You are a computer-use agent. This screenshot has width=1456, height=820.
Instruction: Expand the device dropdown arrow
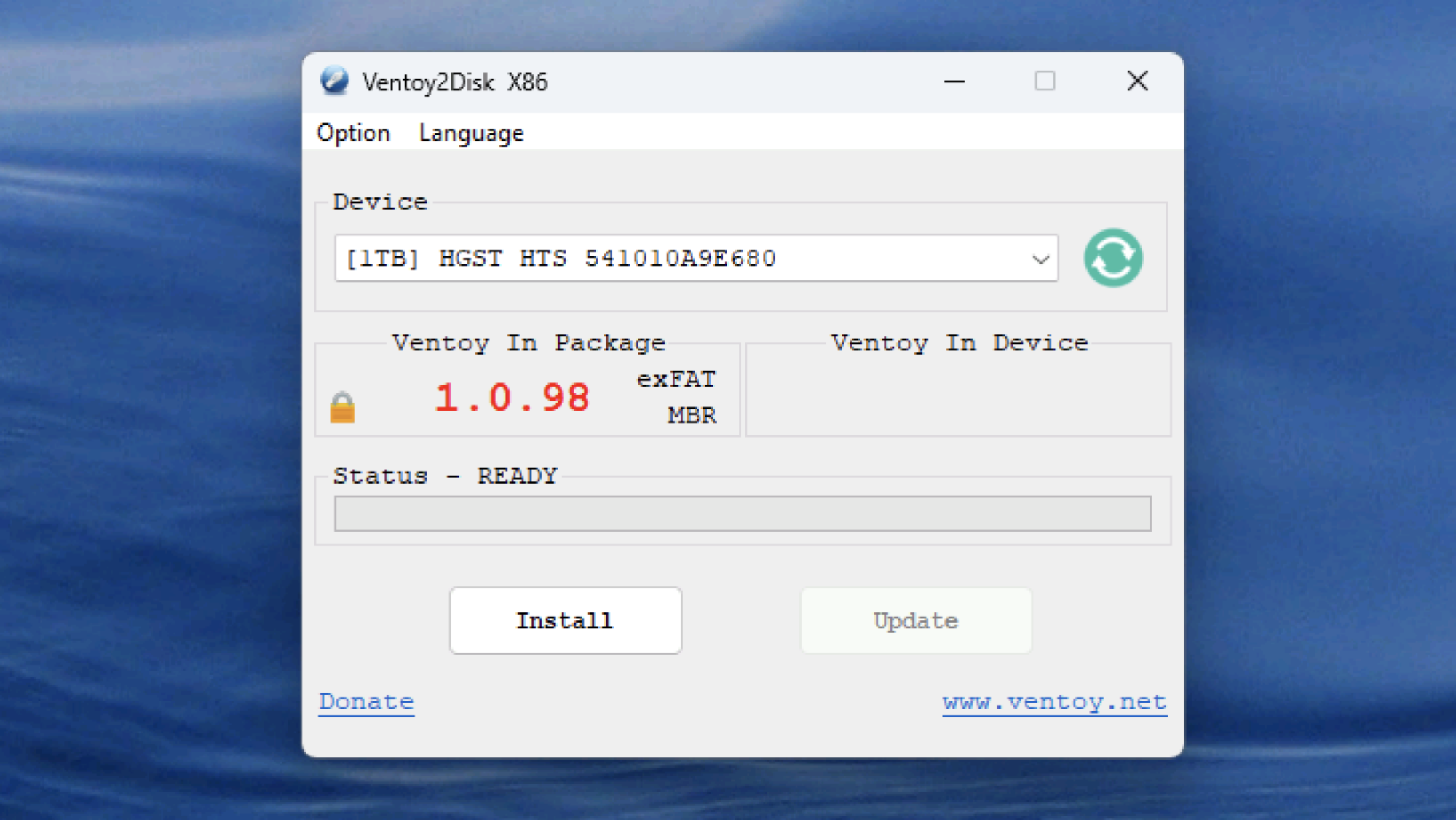point(1040,259)
